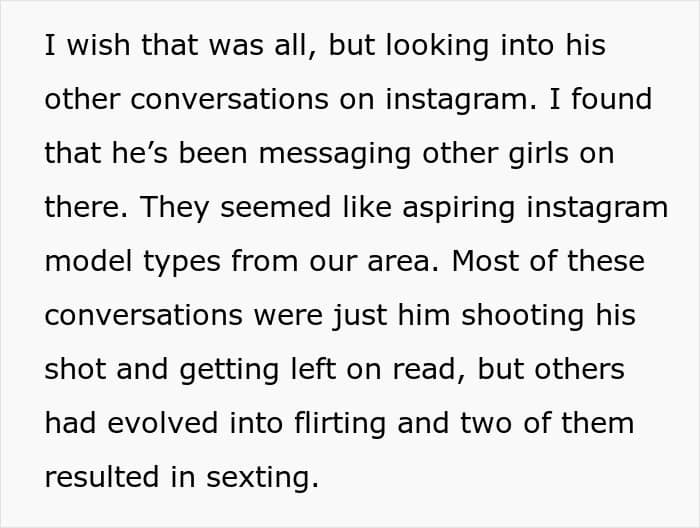
Task: Click the word "shooting" in the text
Action: 522,316
